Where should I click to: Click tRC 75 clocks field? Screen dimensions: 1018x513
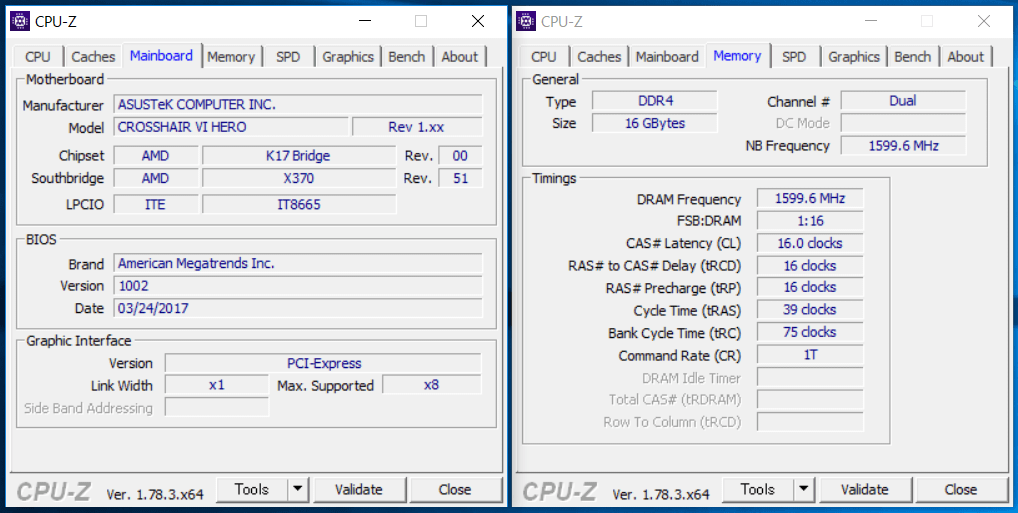point(810,332)
